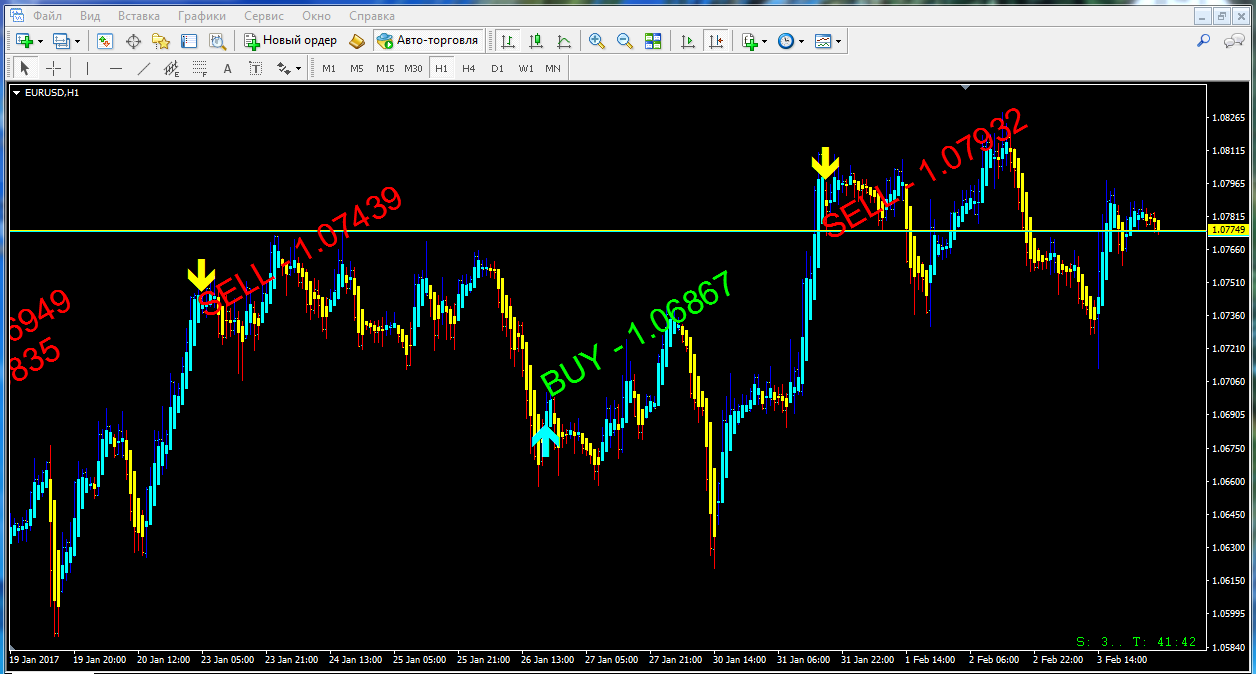Toggle the chart shift option
The image size is (1256, 674).
[x=716, y=41]
